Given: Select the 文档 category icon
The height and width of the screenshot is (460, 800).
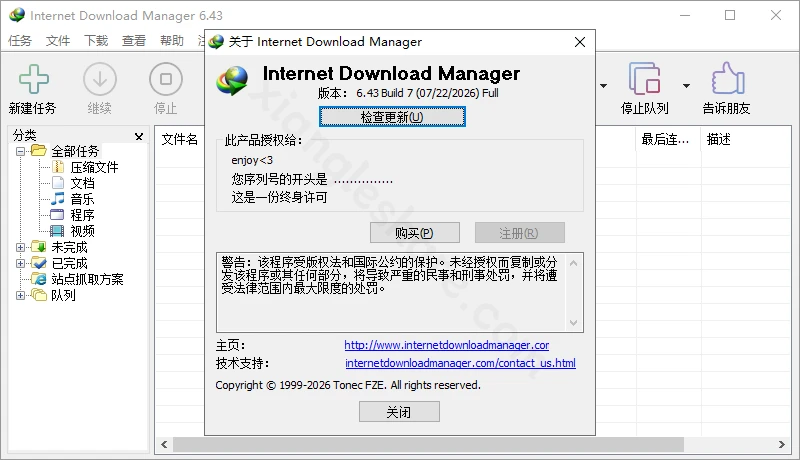Looking at the screenshot, I should 58,183.
